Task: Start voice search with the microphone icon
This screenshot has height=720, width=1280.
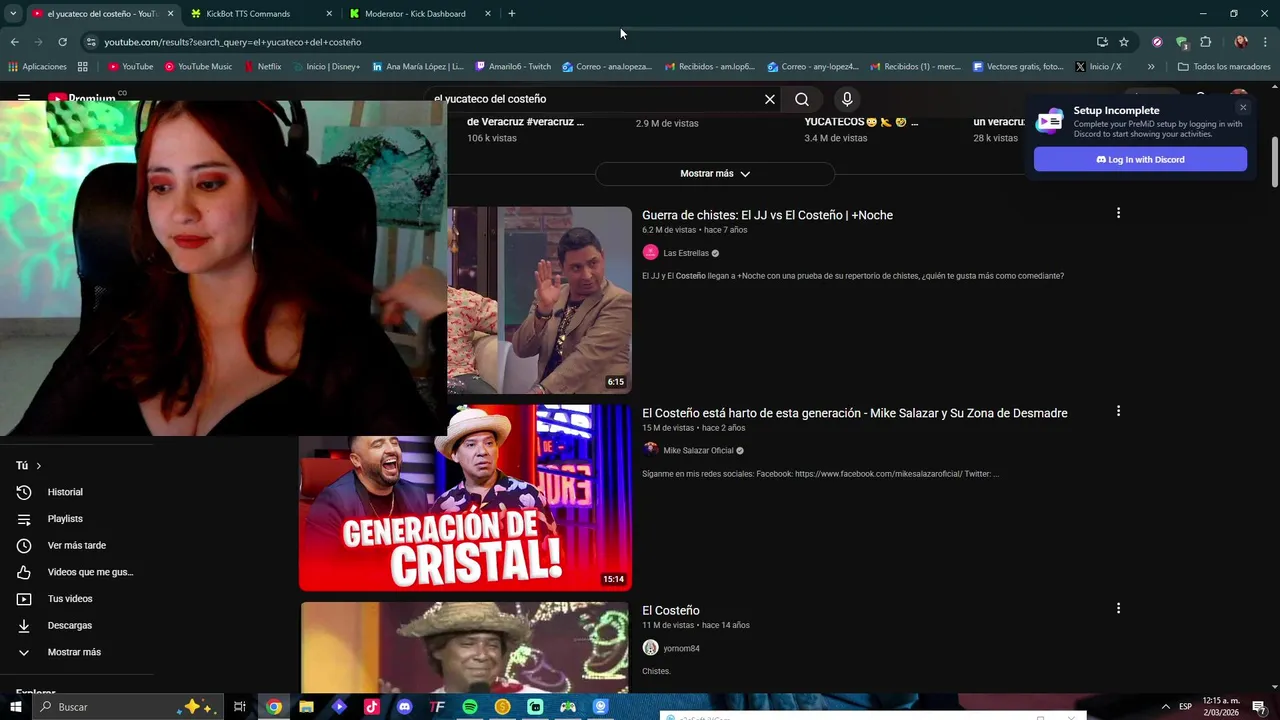Action: (847, 99)
